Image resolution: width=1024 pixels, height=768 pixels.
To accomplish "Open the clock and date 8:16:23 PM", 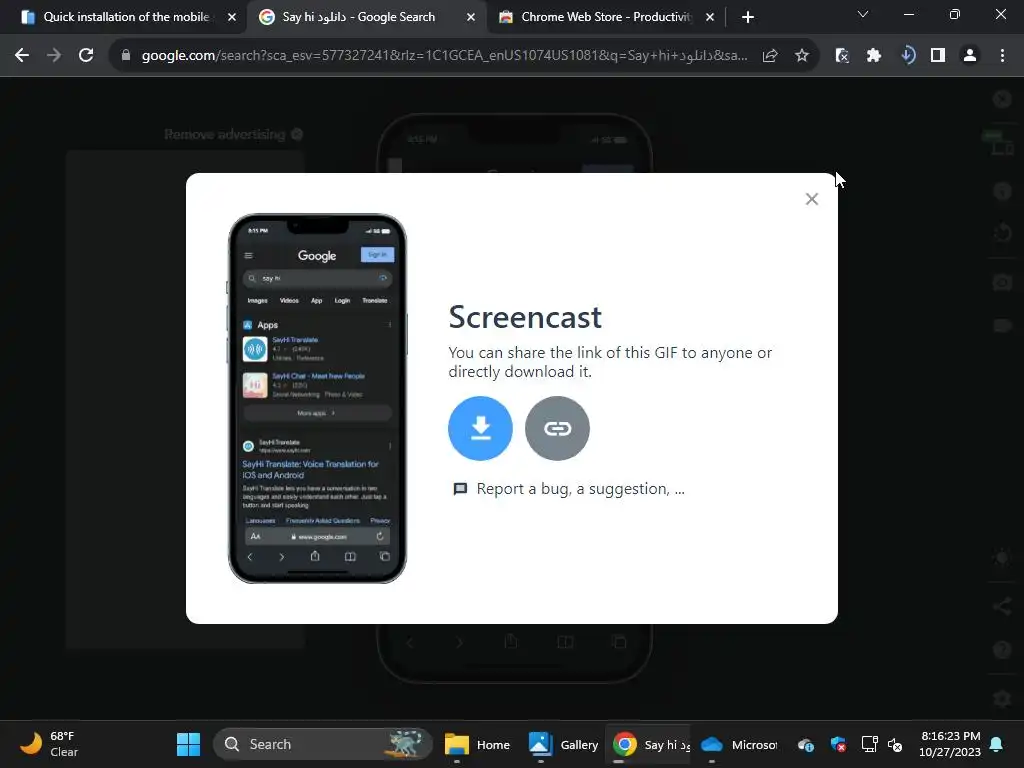I will click(950, 744).
